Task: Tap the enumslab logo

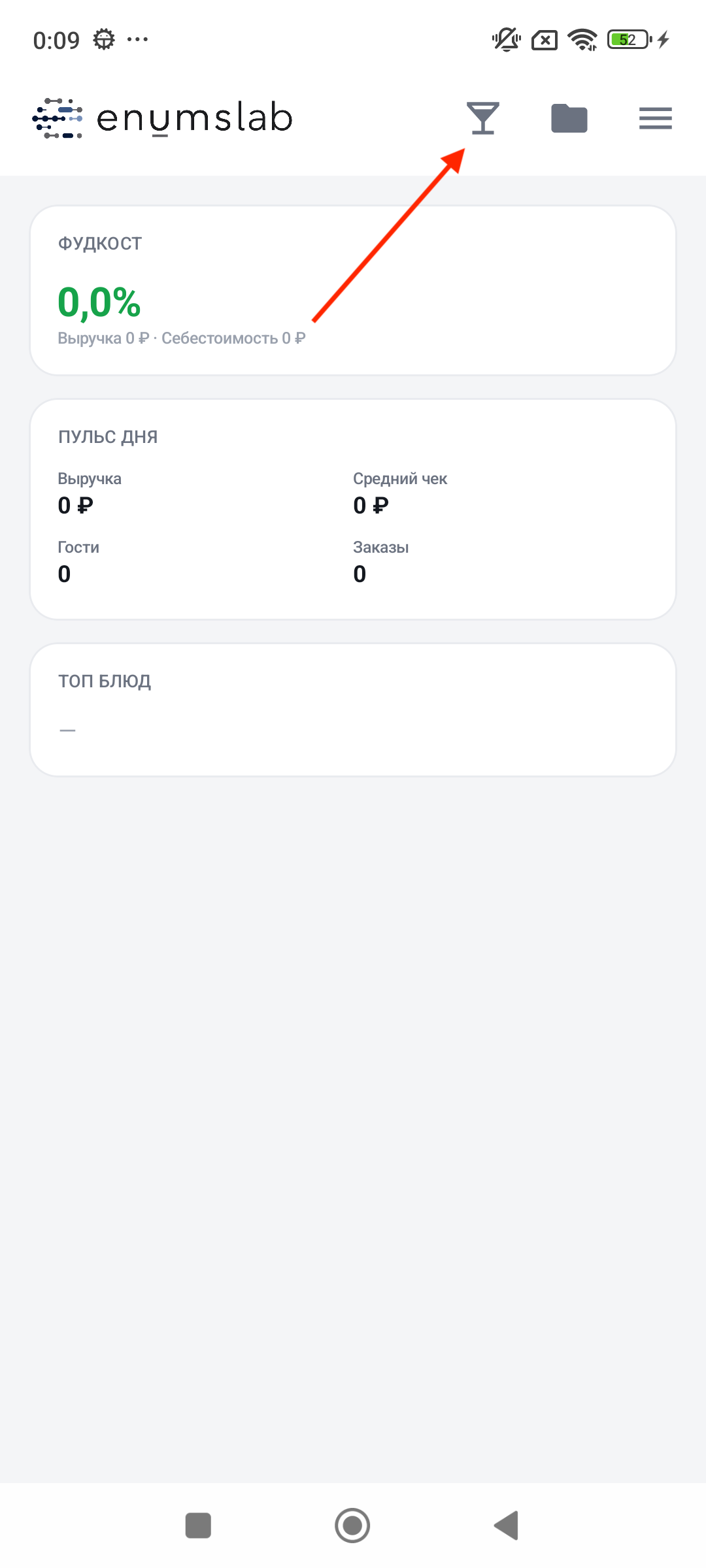Action: [162, 118]
